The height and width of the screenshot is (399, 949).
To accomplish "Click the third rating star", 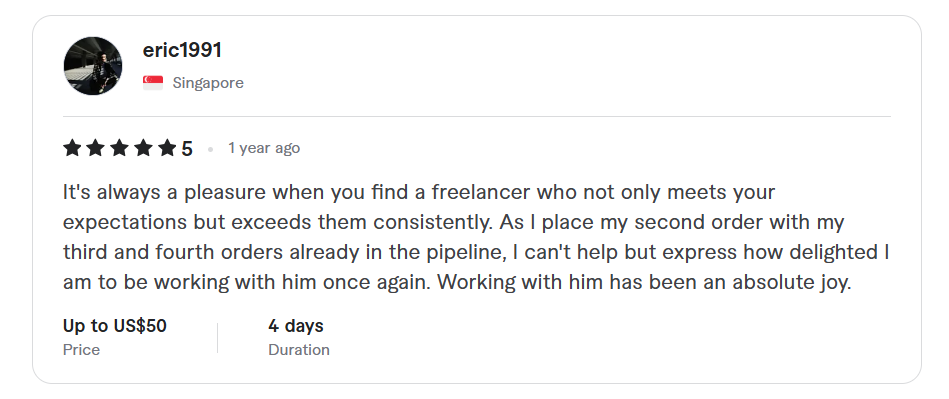I will pos(119,148).
